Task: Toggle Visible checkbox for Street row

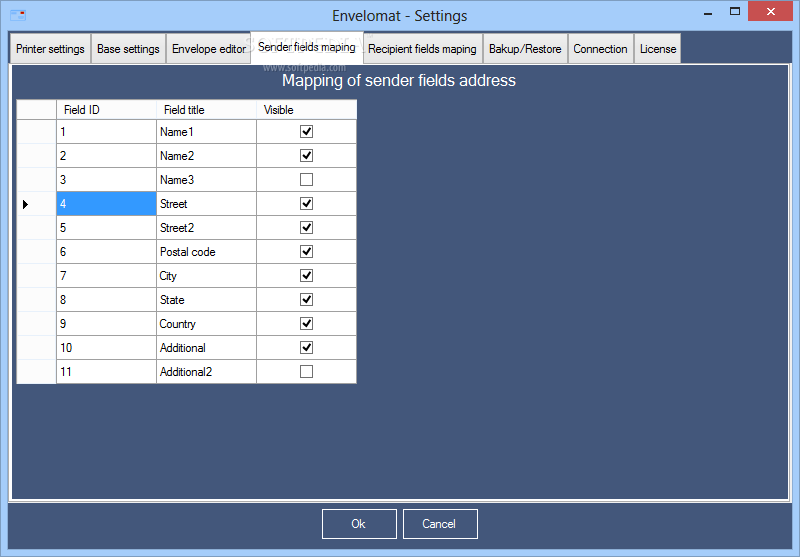Action: click(x=306, y=204)
